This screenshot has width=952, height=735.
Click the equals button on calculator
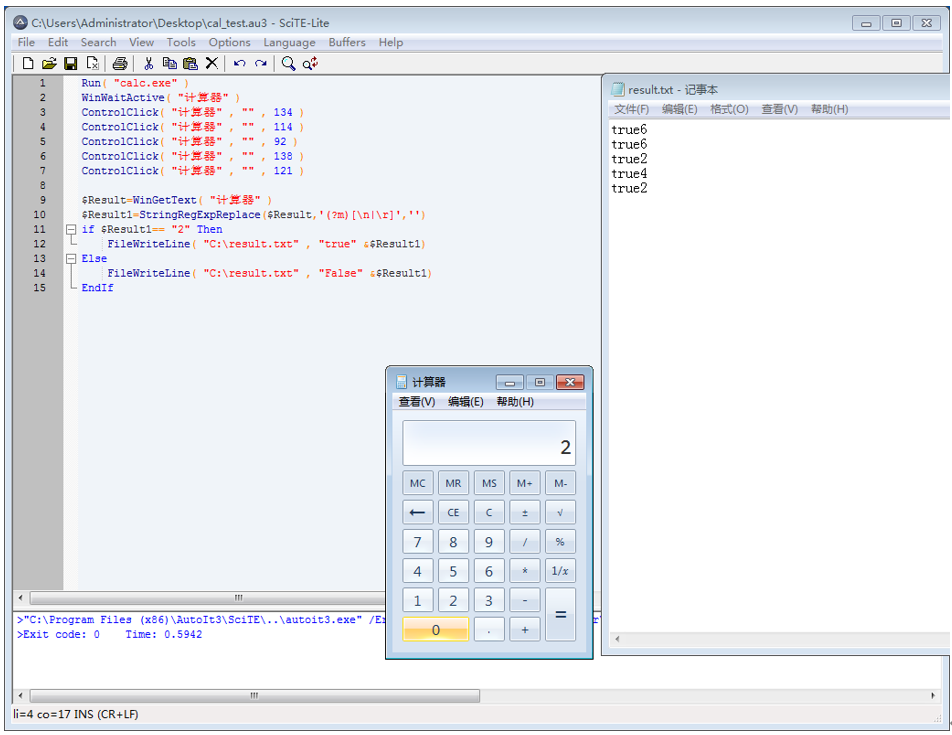pos(560,615)
